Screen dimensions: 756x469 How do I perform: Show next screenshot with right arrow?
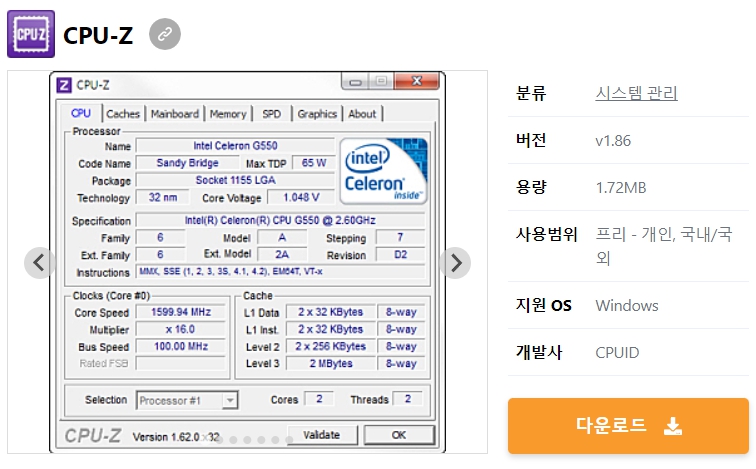[456, 263]
